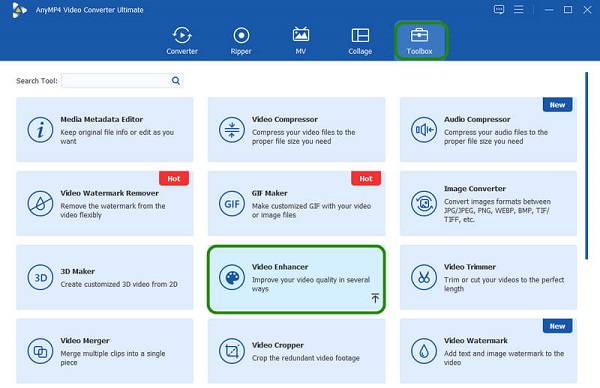The height and width of the screenshot is (388, 600).
Task: Open Audio Compressor title text
Action: point(477,119)
